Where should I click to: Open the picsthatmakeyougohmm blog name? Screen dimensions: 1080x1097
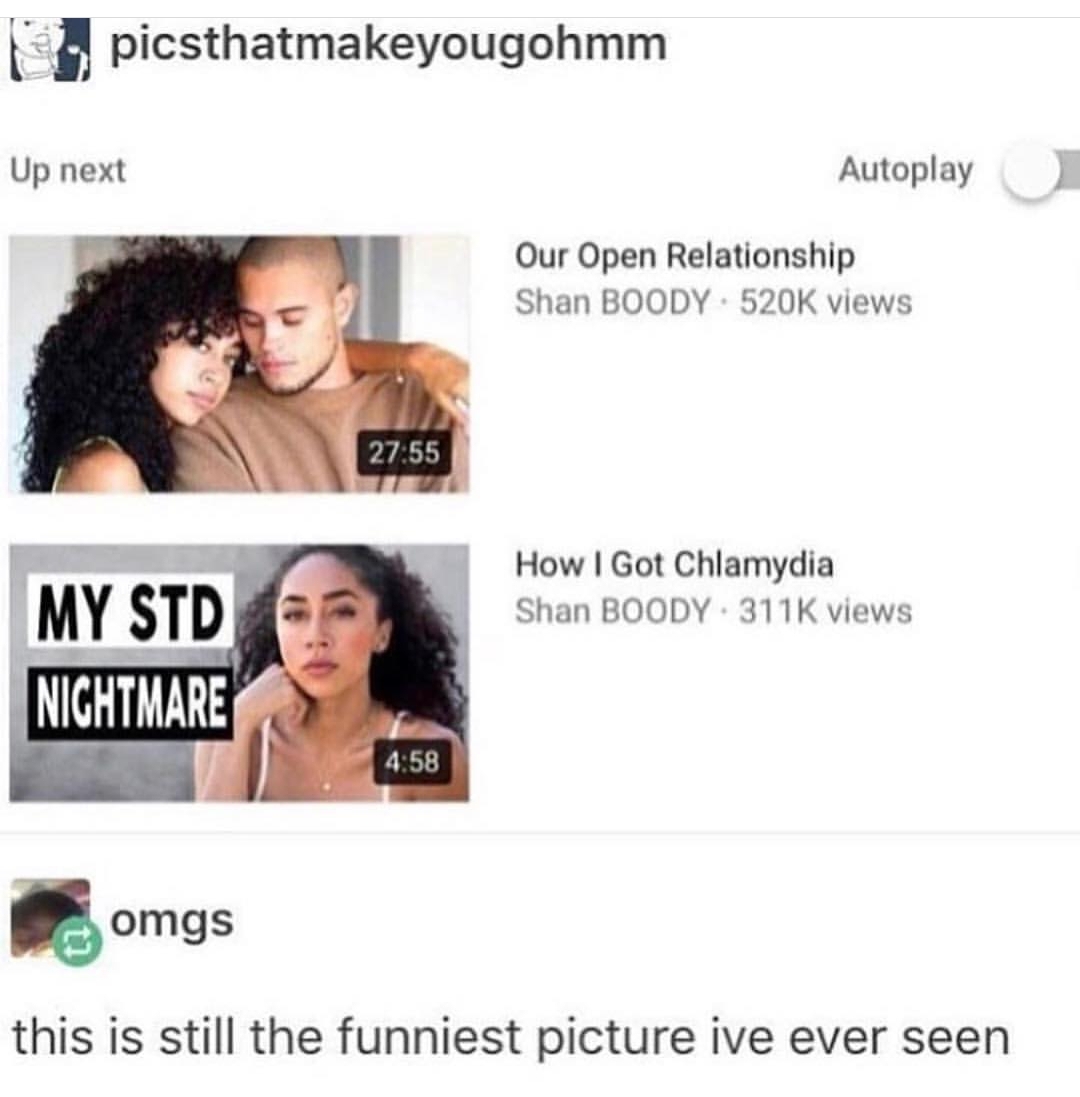coord(388,45)
